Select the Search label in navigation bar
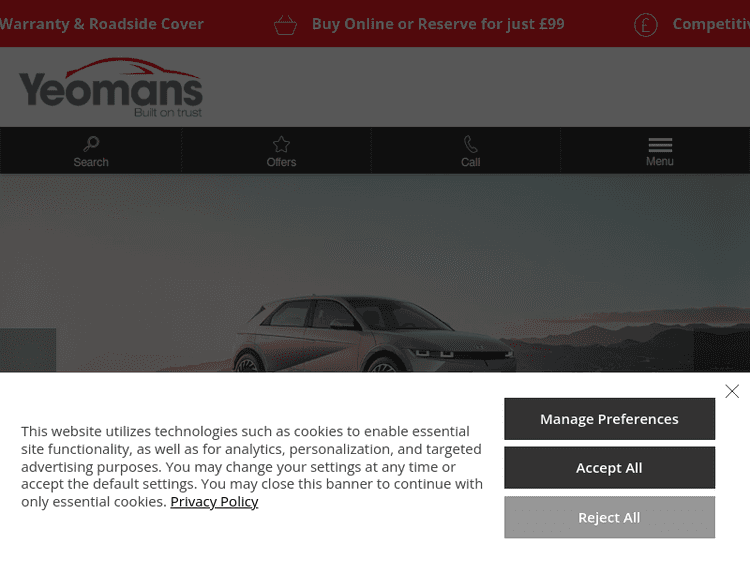 tap(91, 162)
